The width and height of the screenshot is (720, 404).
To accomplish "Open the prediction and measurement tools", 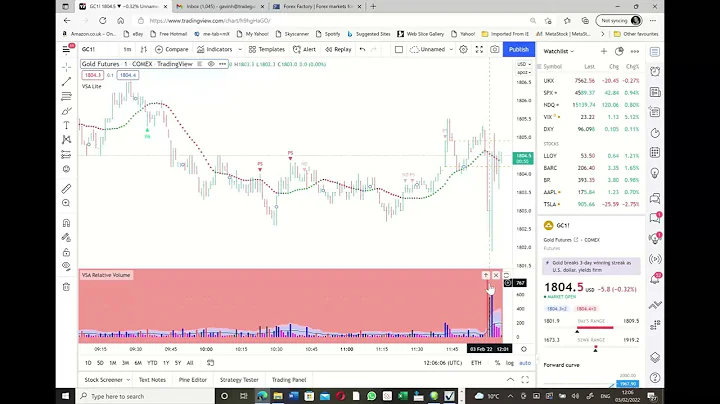I will tap(66, 154).
